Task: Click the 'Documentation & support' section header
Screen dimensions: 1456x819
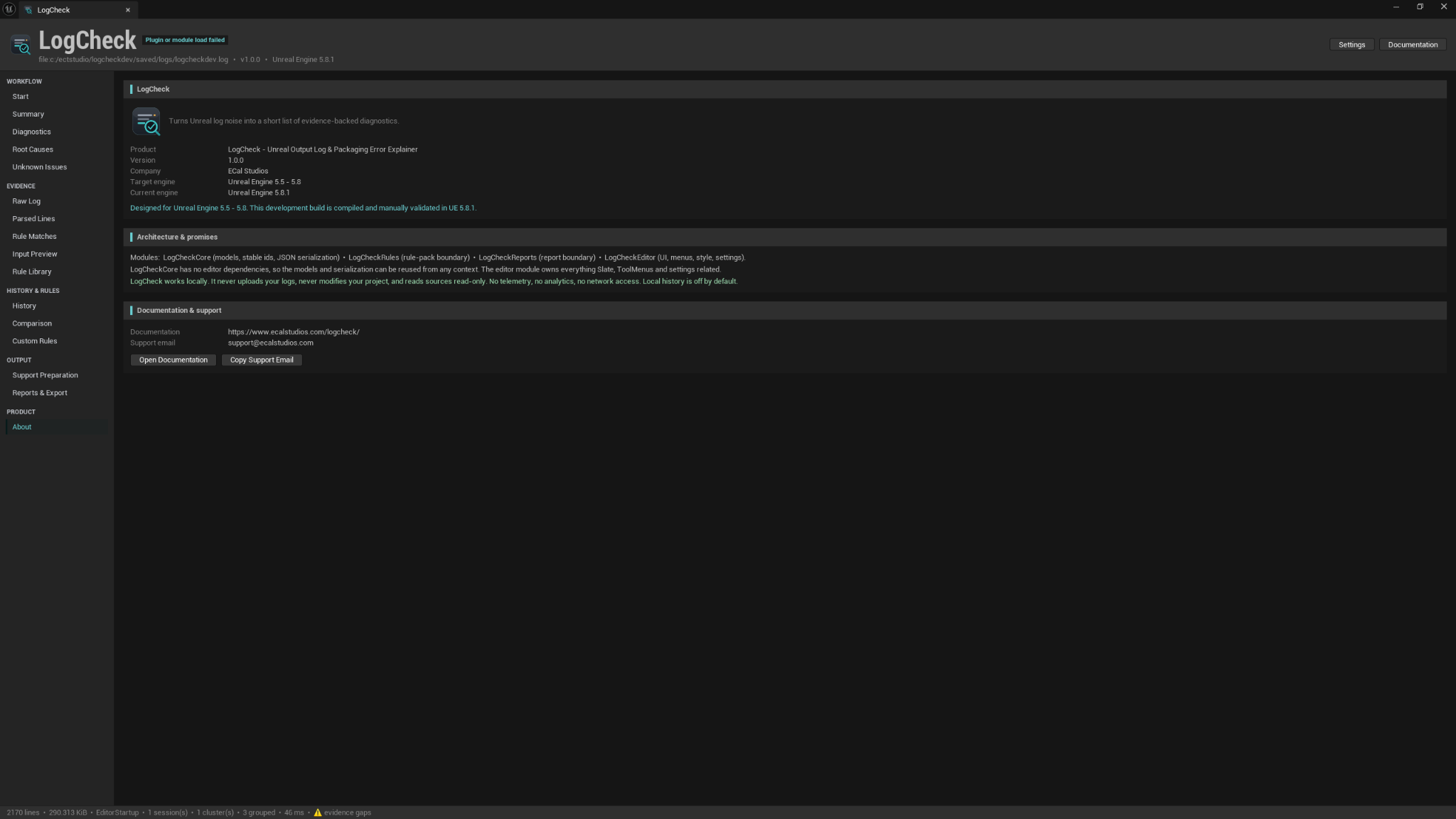Action: coord(785,311)
